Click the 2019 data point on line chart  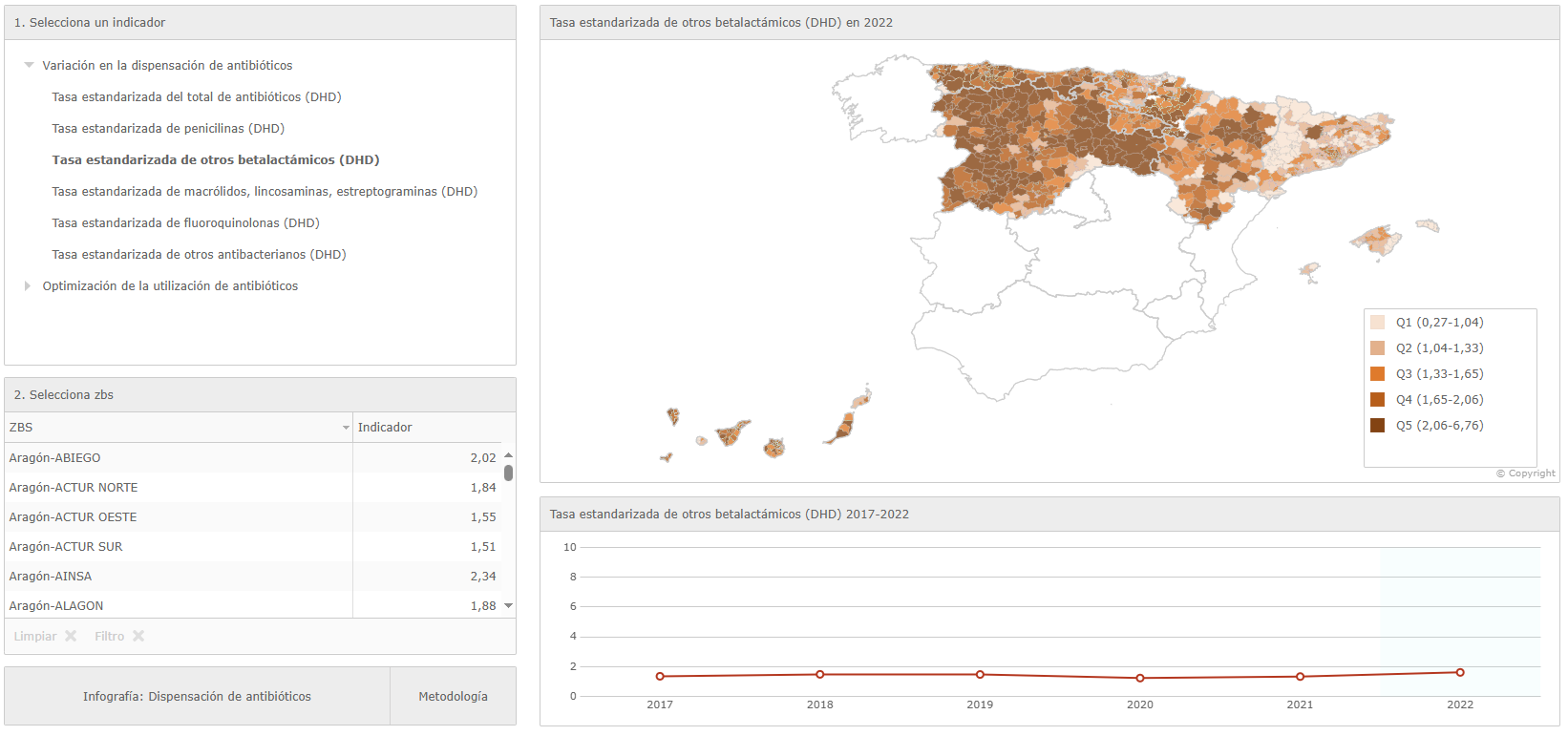pyautogui.click(x=980, y=674)
